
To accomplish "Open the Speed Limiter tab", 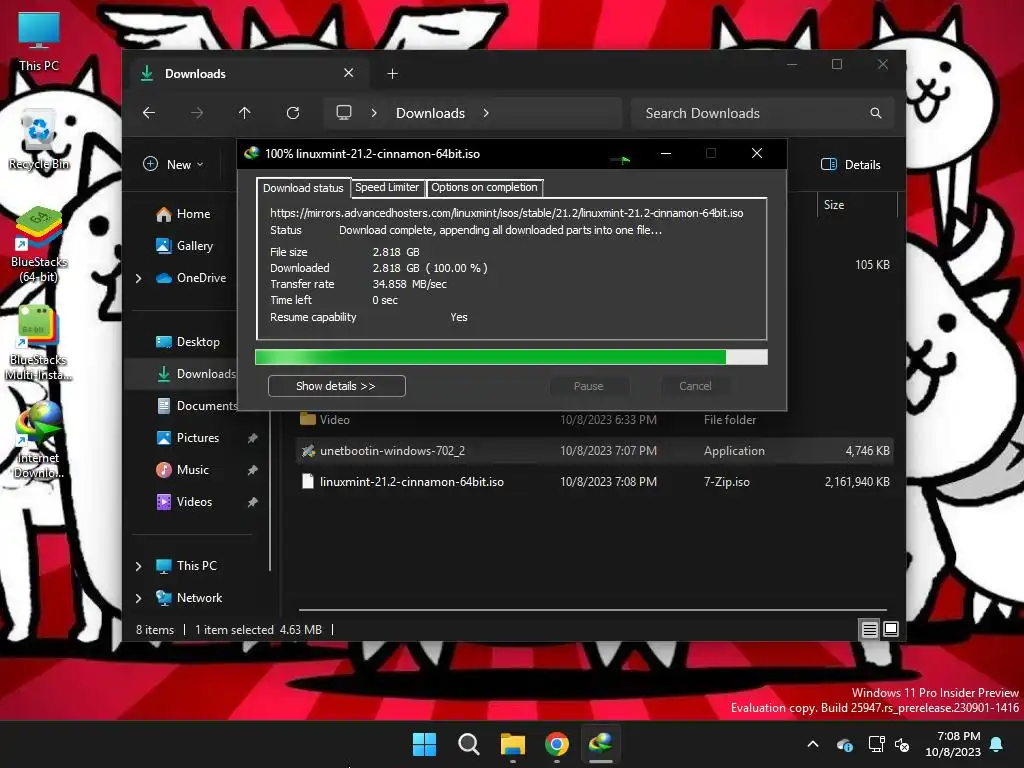I will [387, 187].
